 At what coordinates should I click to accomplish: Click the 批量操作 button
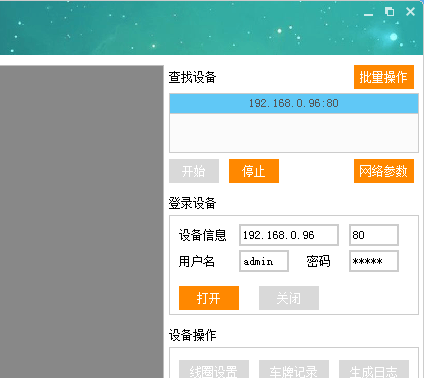coord(384,77)
